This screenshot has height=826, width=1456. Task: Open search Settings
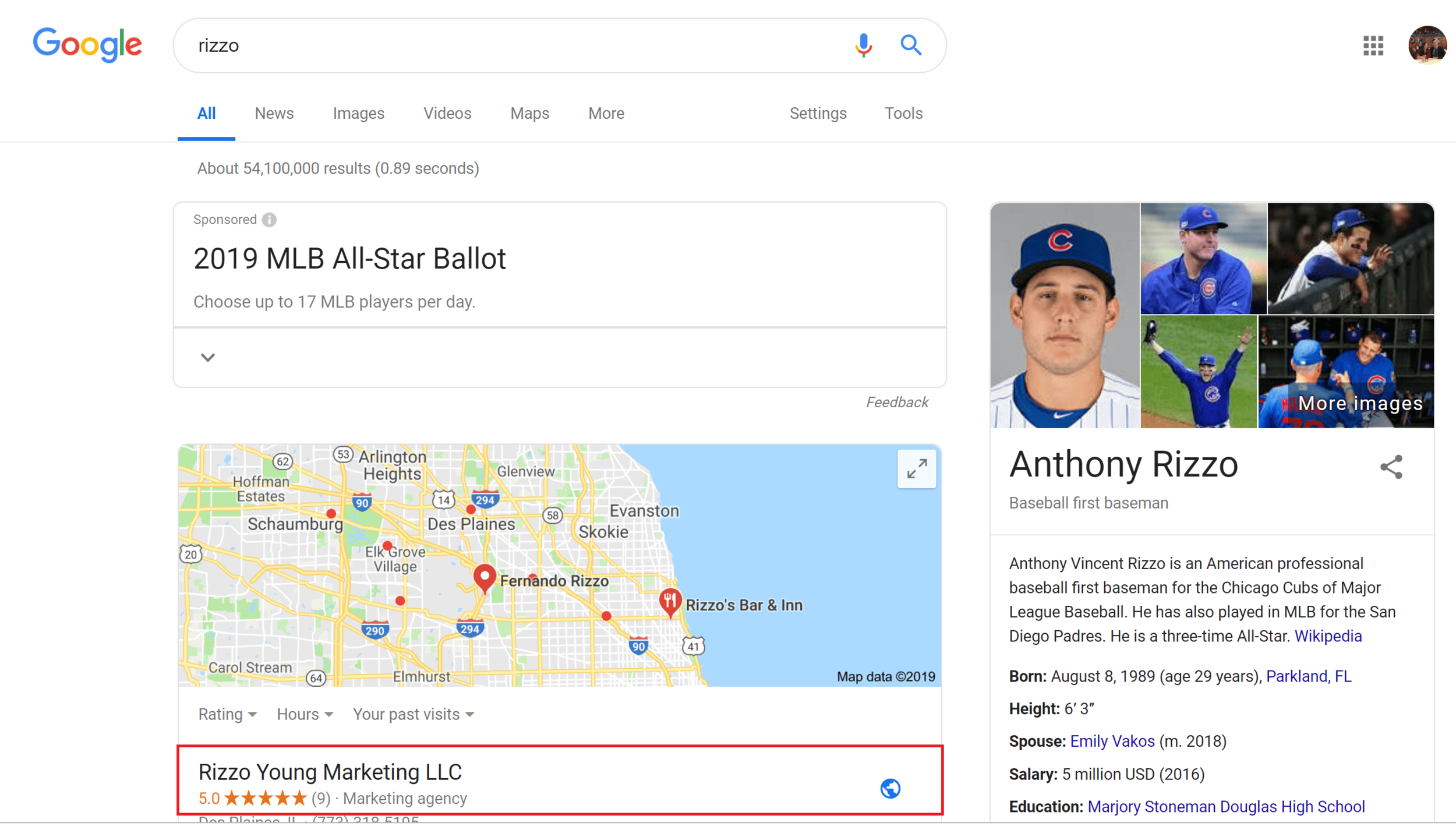tap(818, 113)
